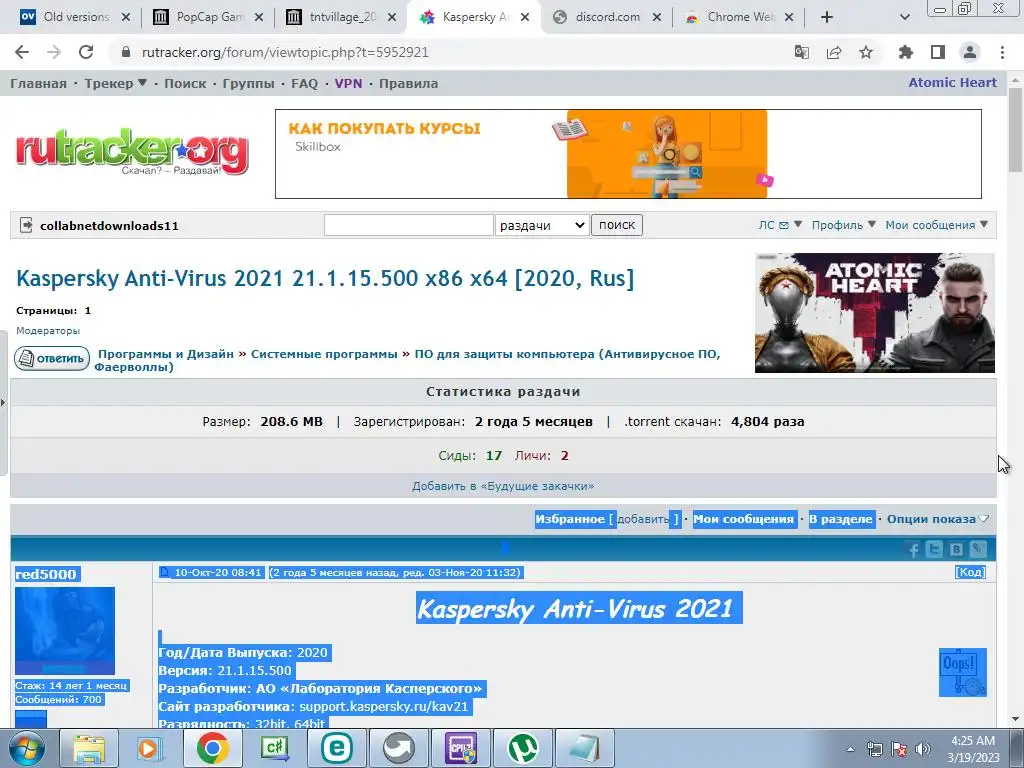The width and height of the screenshot is (1024, 768).
Task: Bookmark this page with the star icon
Action: click(866, 52)
